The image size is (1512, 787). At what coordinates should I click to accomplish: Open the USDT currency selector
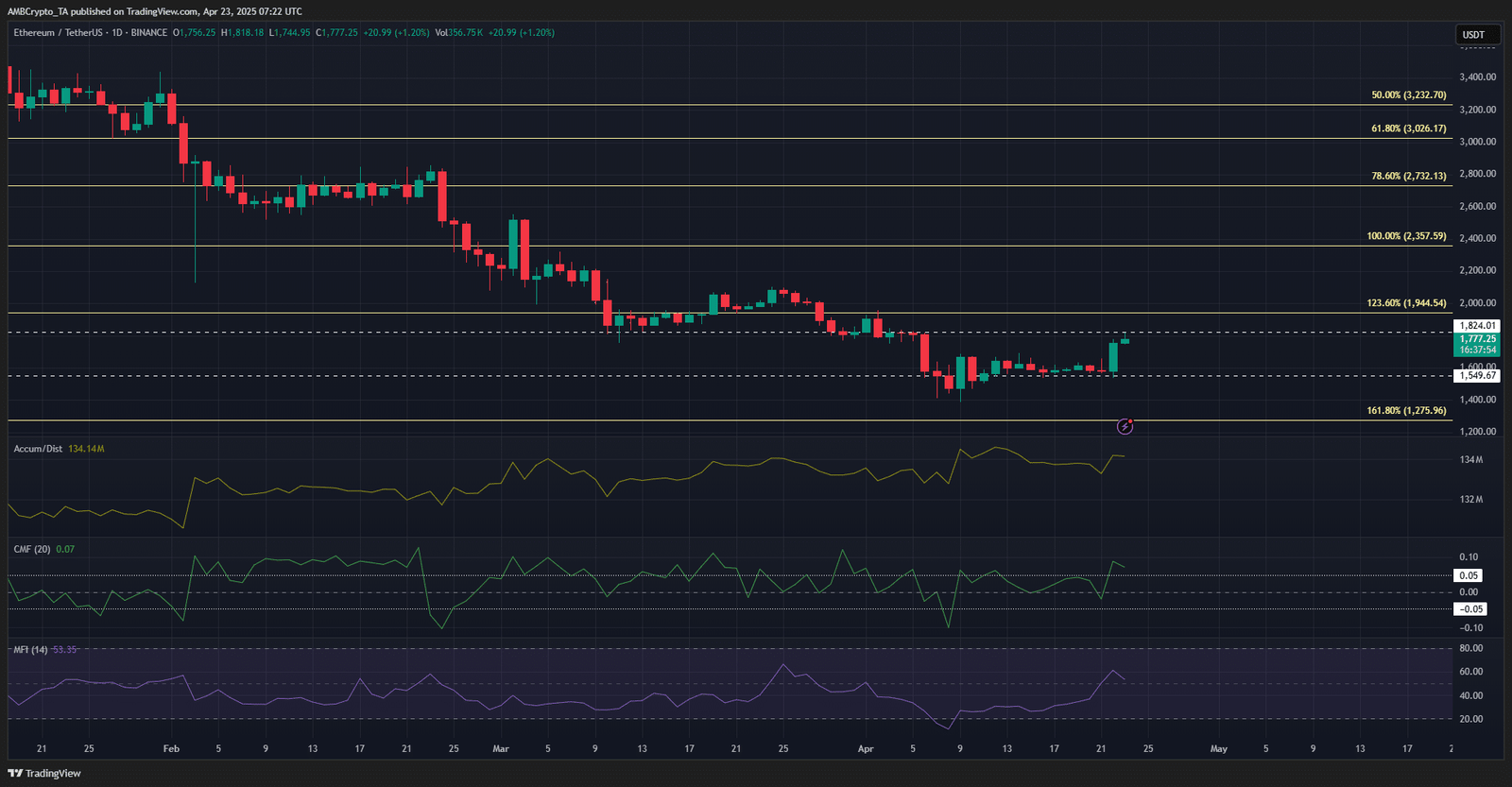point(1477,35)
